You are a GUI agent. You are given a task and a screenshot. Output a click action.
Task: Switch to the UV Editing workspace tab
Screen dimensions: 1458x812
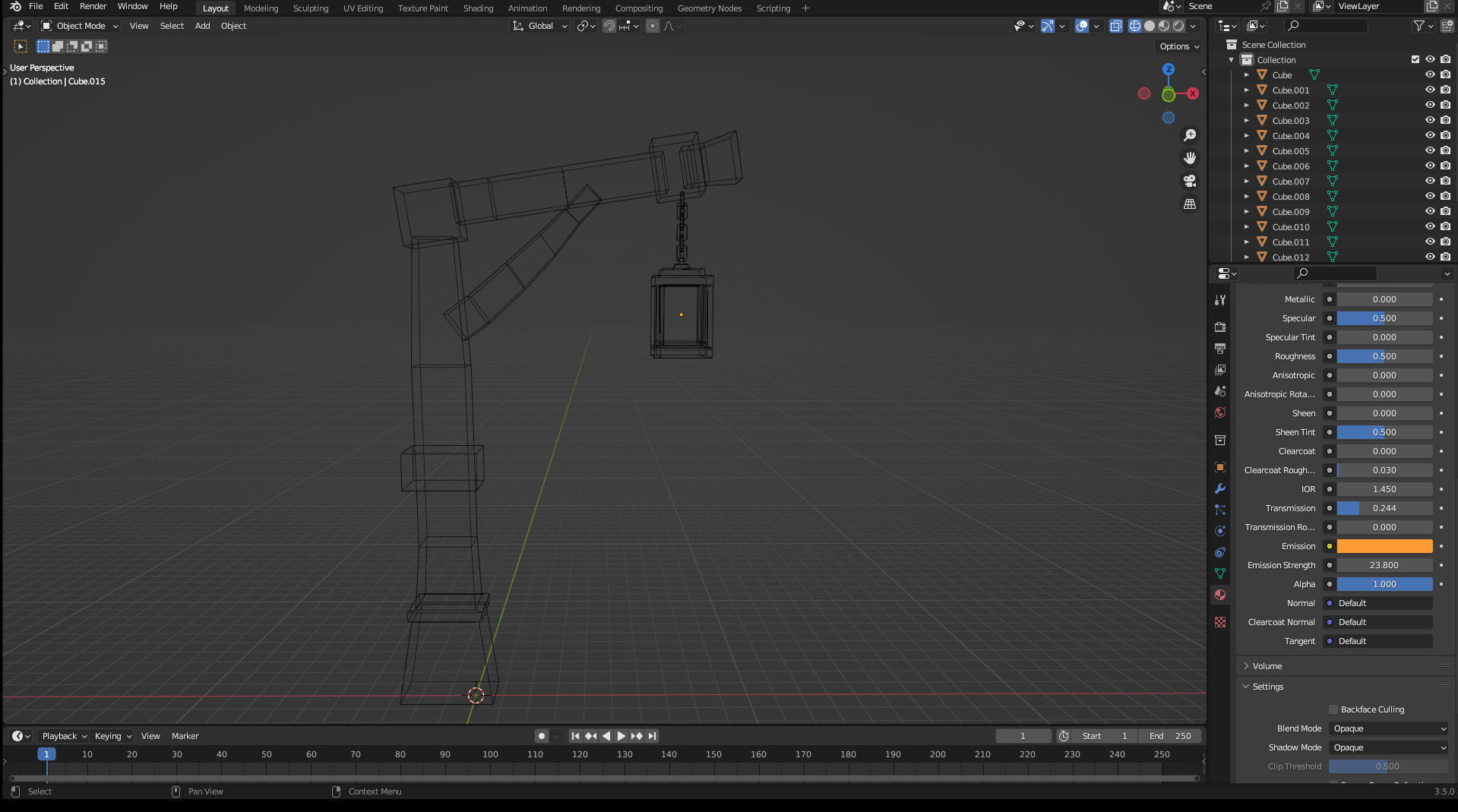(x=363, y=8)
